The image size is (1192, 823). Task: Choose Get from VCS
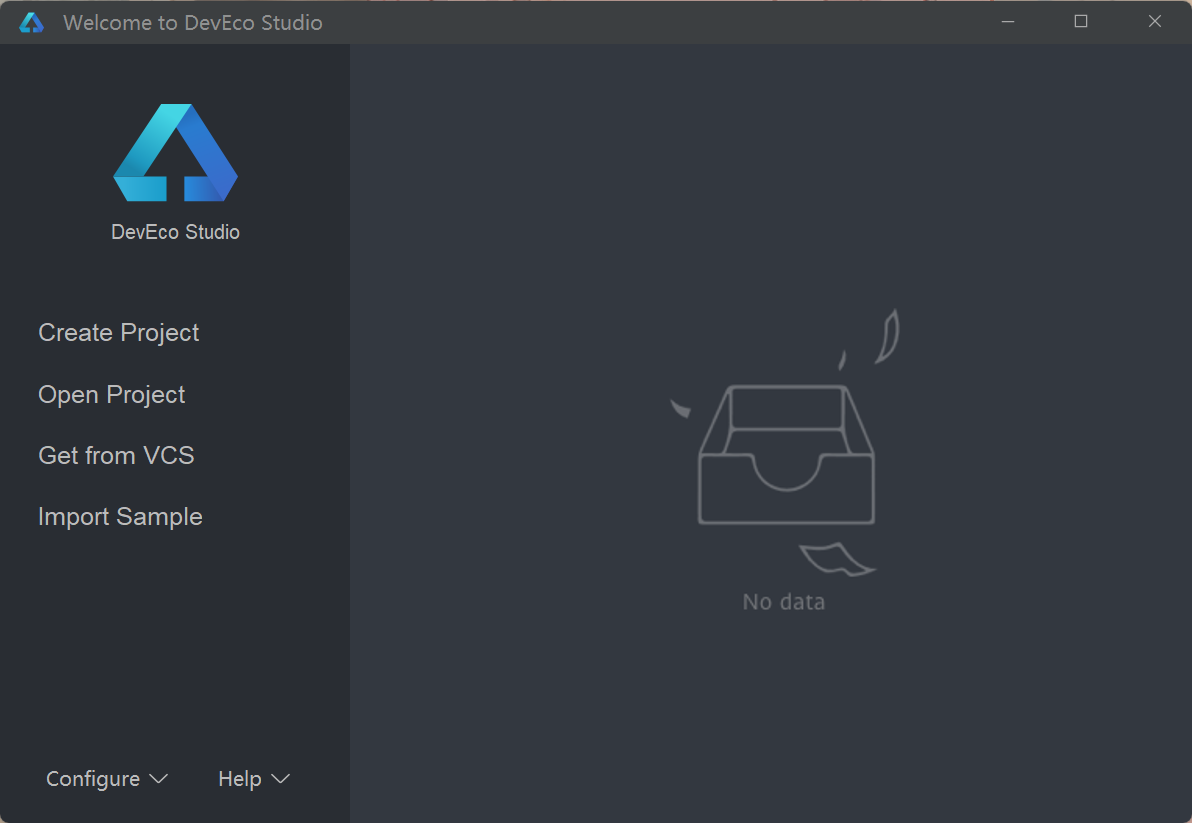click(x=116, y=455)
